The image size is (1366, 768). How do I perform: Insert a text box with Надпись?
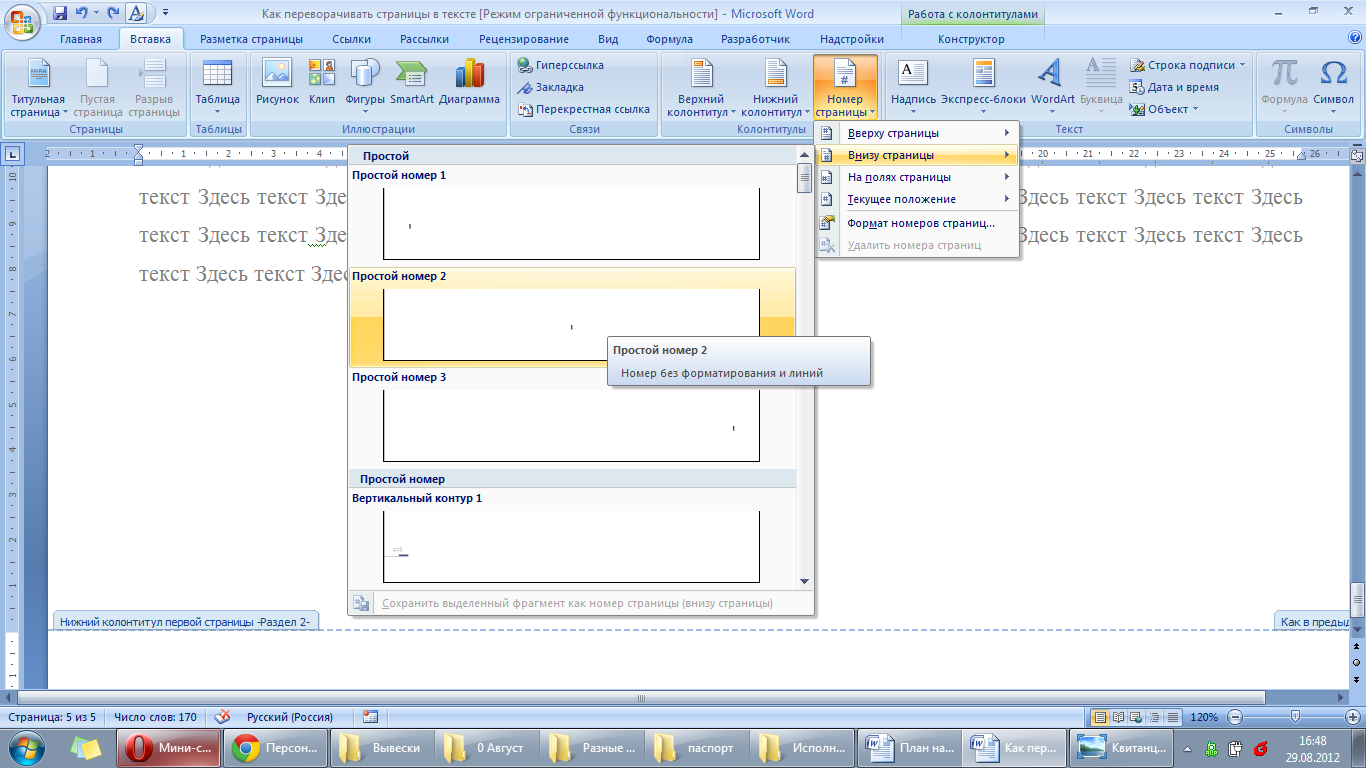pyautogui.click(x=913, y=82)
